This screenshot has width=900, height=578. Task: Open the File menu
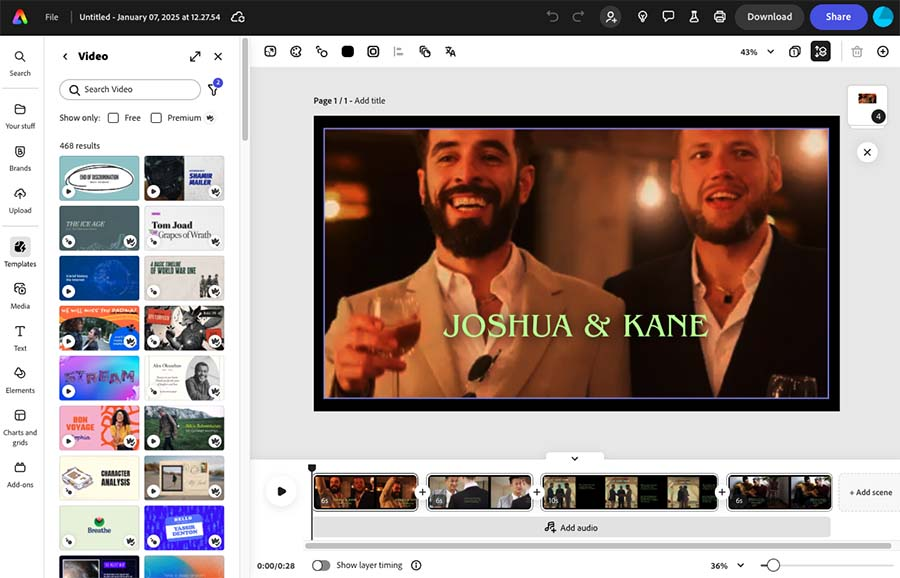click(x=51, y=16)
